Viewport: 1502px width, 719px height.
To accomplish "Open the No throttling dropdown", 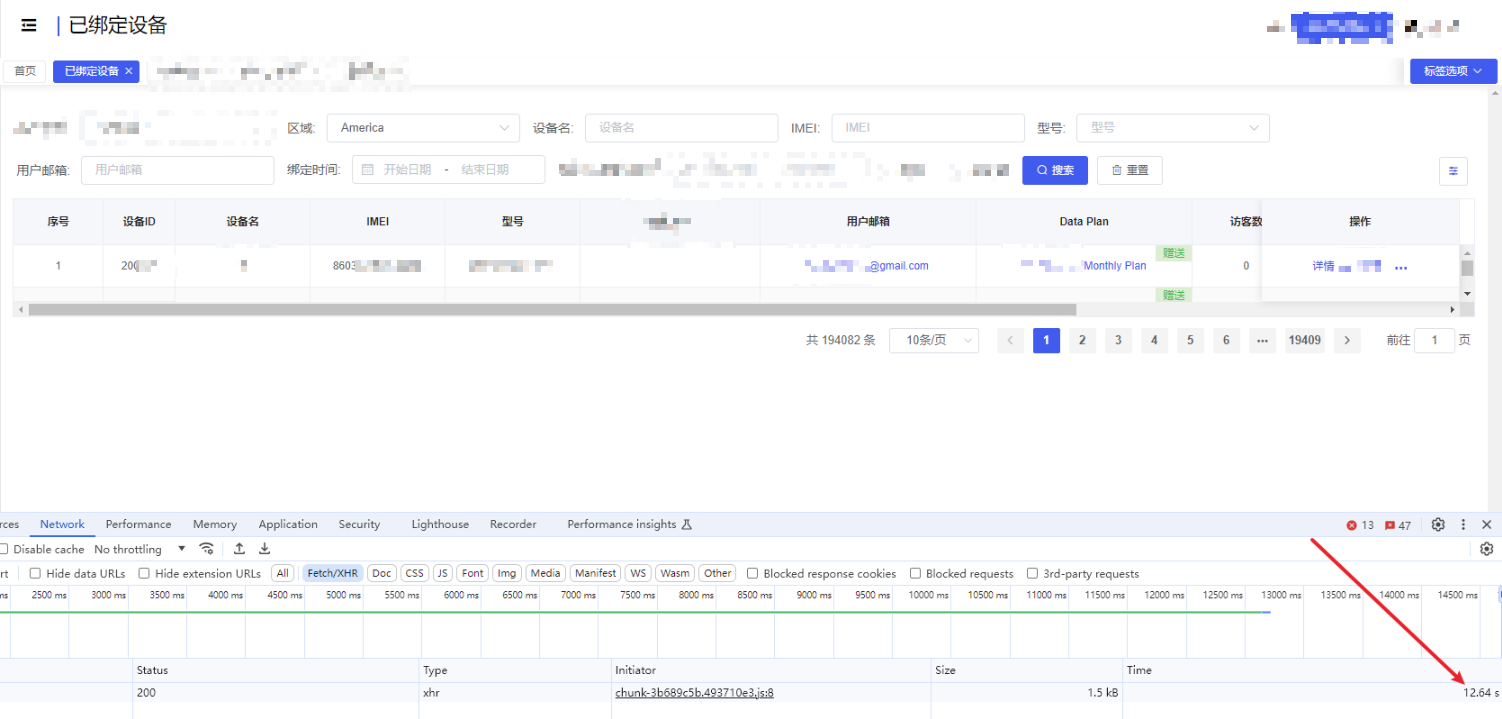I will point(140,549).
